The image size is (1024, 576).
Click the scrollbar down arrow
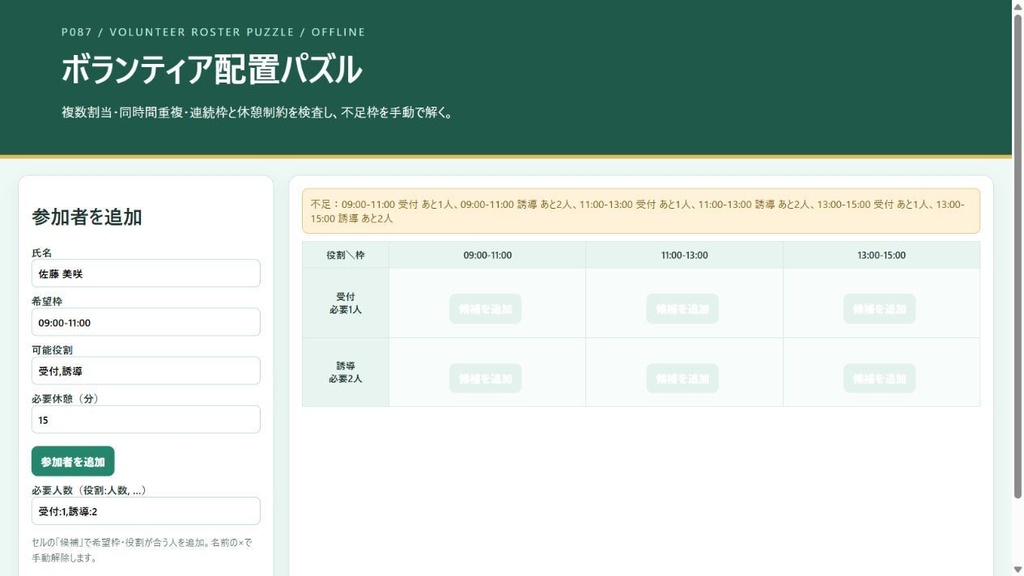(x=1017, y=569)
